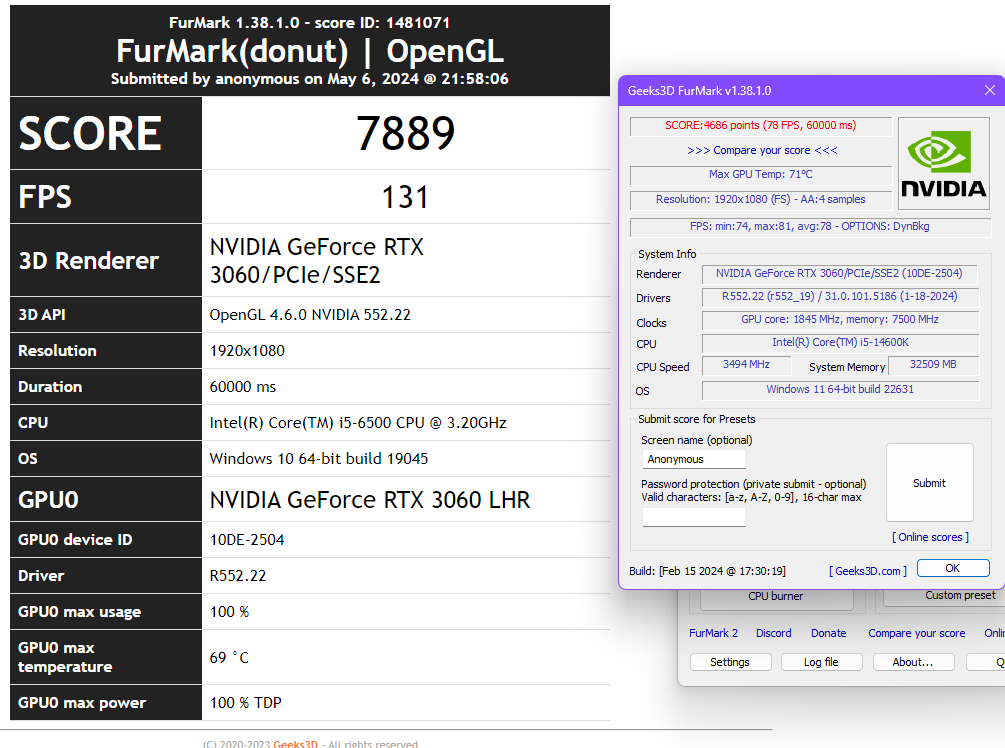Visit the Geeks3D.com link in dialog
The image size is (1005, 748).
pos(868,570)
